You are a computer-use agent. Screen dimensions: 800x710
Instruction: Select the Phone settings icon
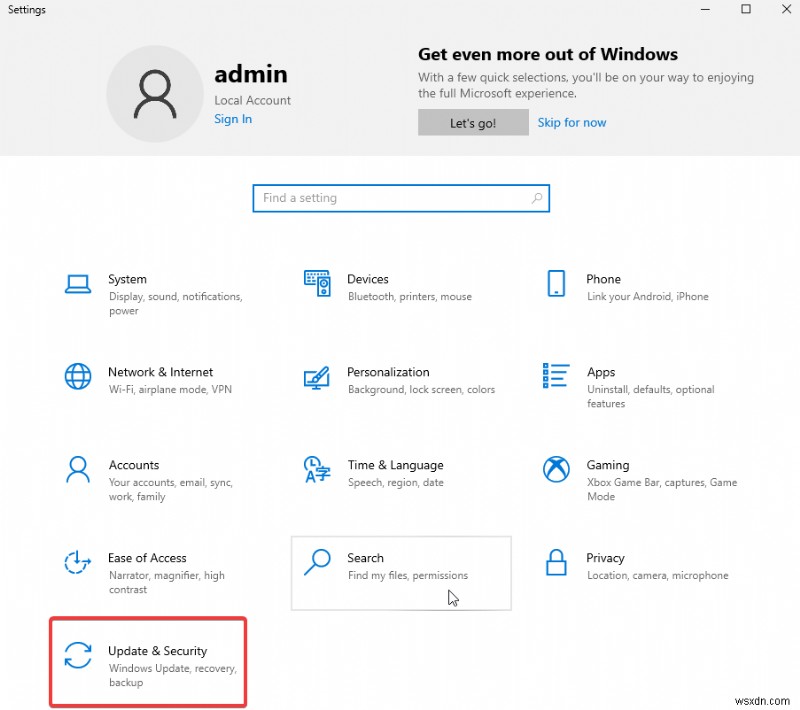coord(556,284)
